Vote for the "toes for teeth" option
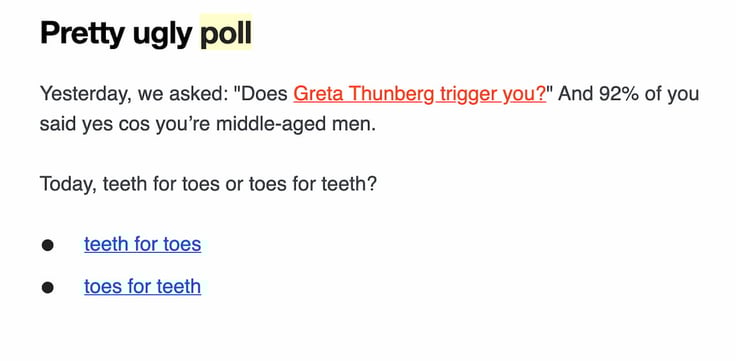Image resolution: width=736 pixels, height=361 pixels. coord(143,286)
